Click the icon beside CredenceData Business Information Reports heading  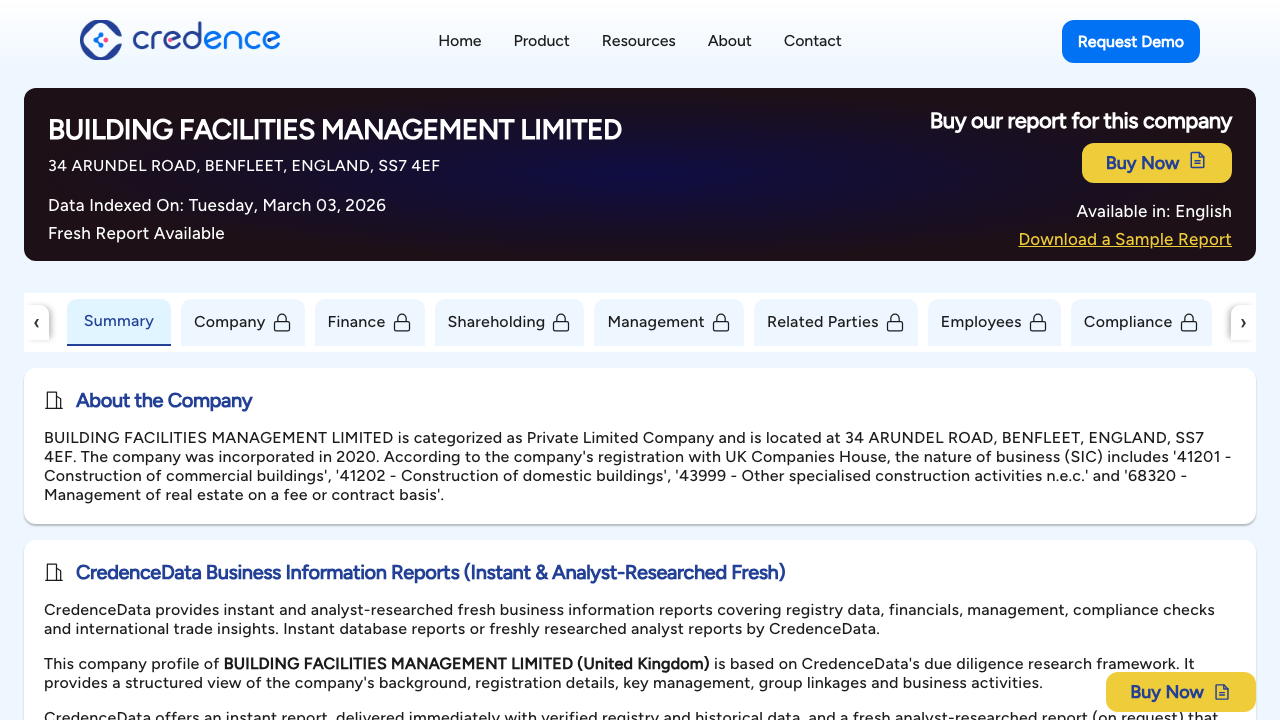coord(54,572)
